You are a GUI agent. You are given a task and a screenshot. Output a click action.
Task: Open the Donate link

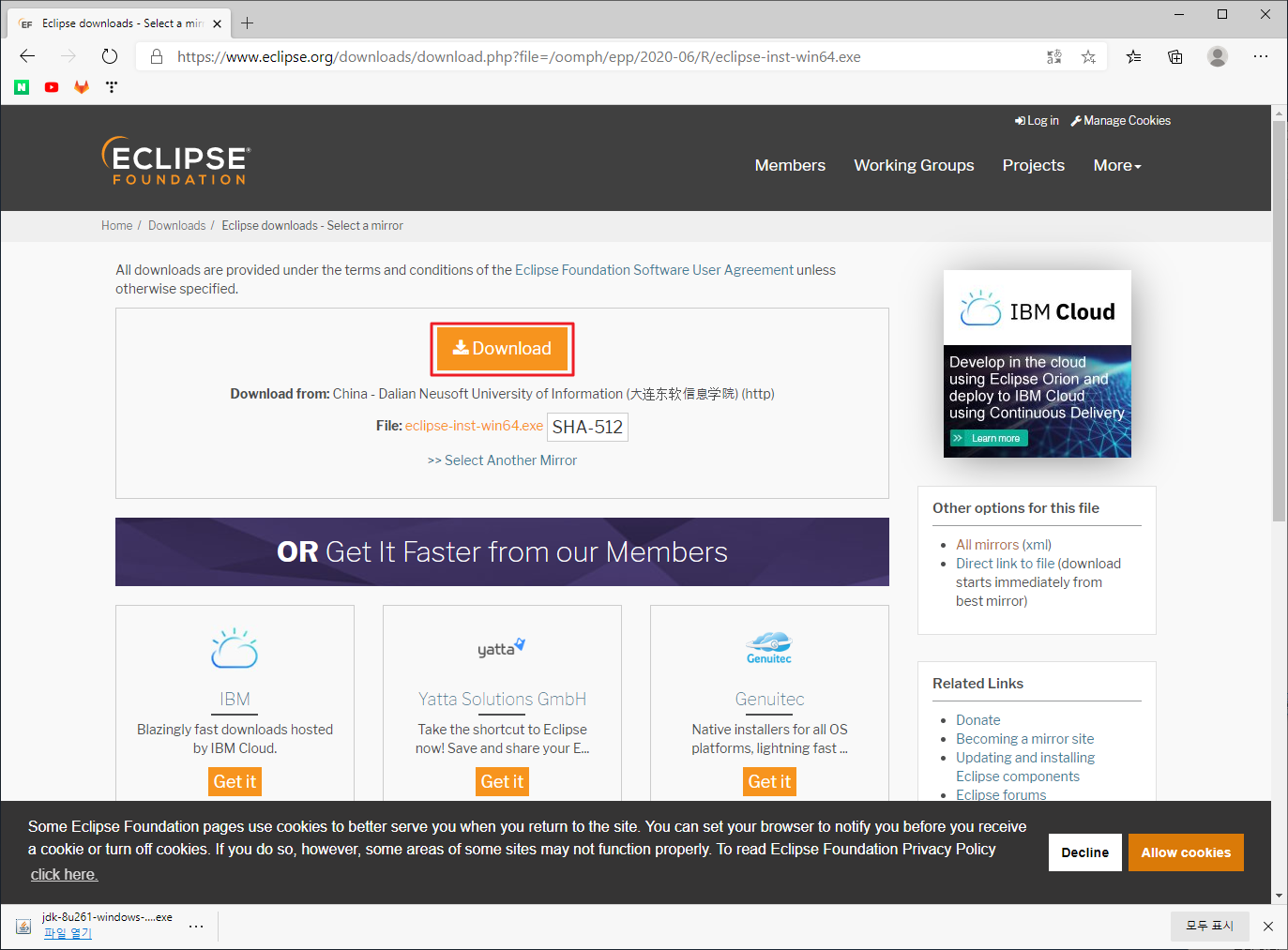click(x=977, y=720)
